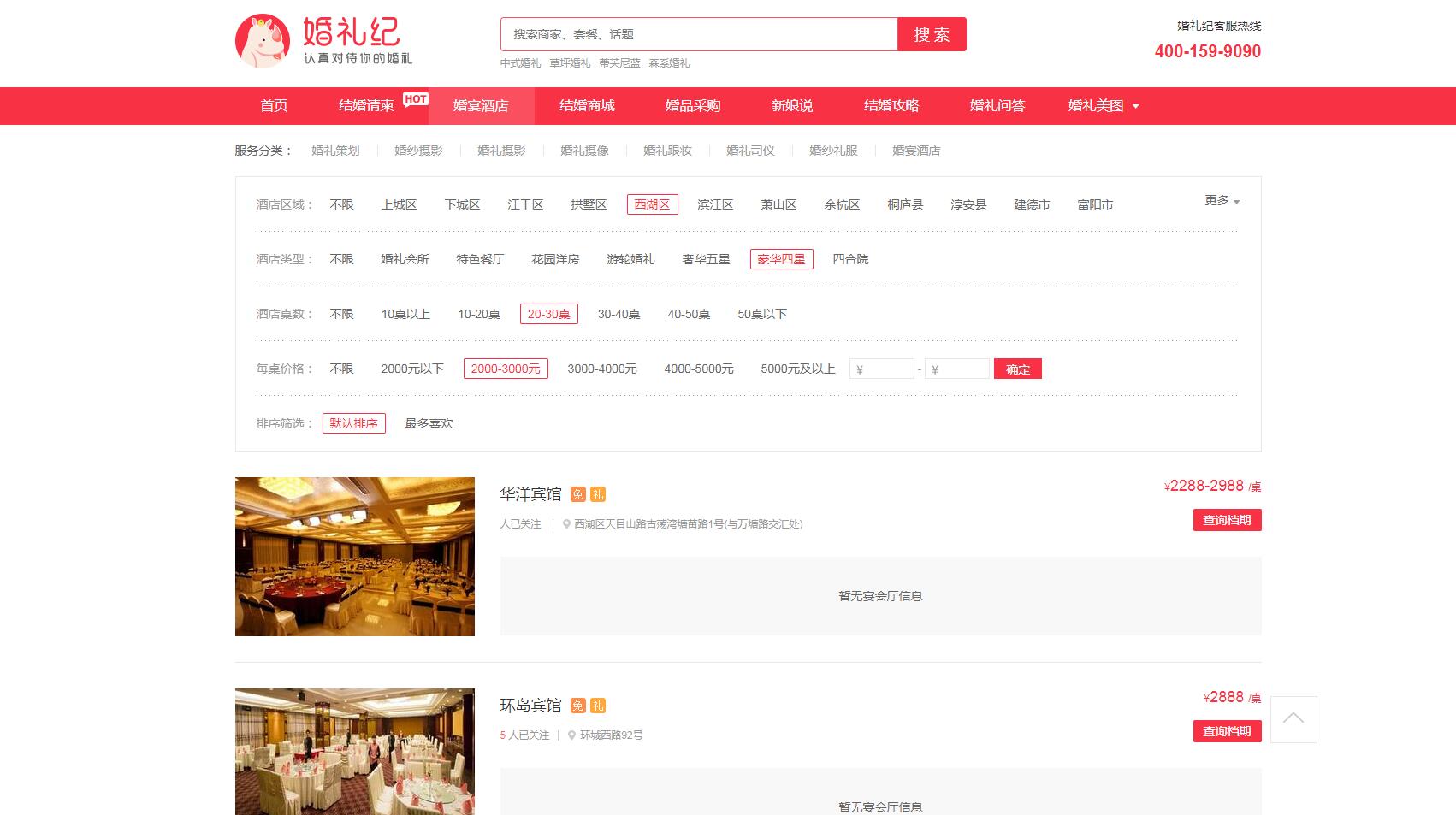This screenshot has height=815, width=1456.
Task: Click the HOT badge on 结婚请柬
Action: pos(416,99)
